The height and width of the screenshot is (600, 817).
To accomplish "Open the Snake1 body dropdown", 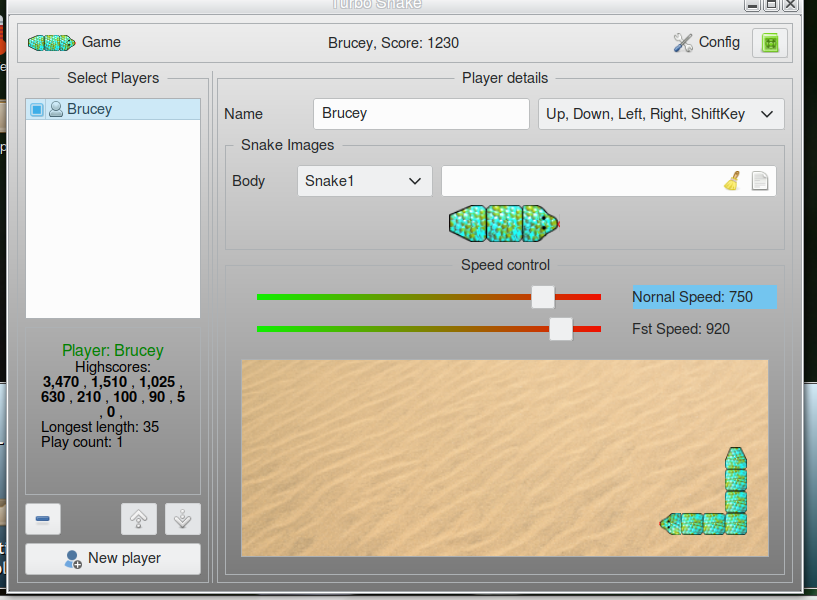I will coord(364,181).
